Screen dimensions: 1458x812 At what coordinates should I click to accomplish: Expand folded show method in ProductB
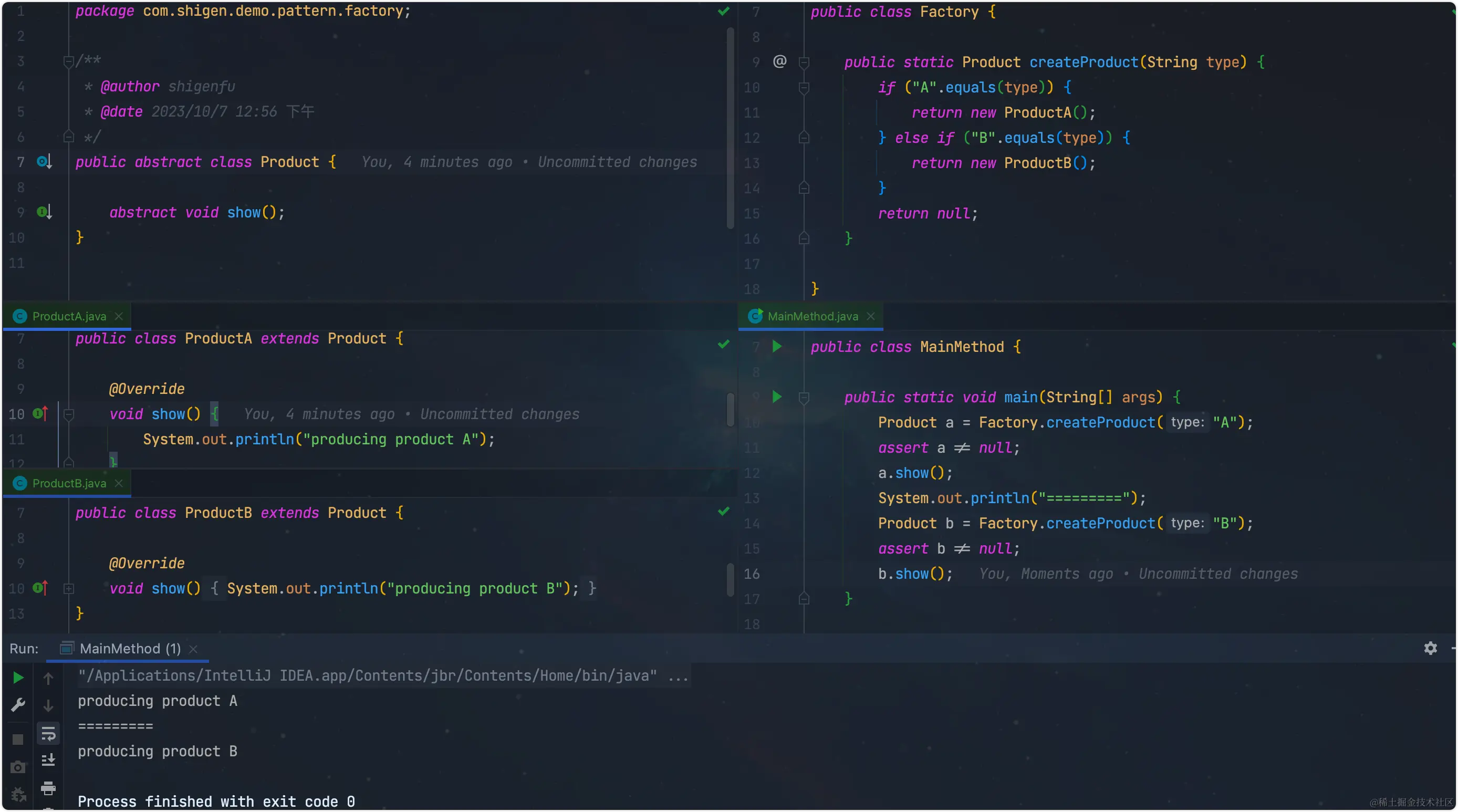[68, 588]
